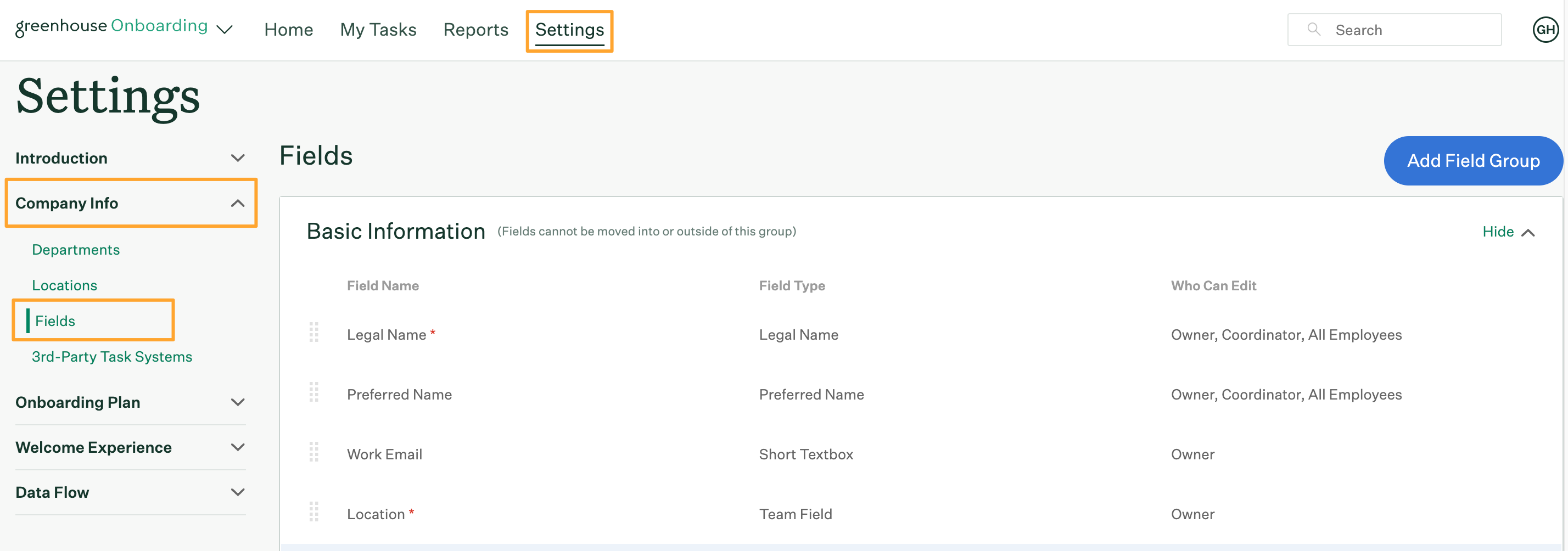1568x551 pixels.
Task: Select the Preferred Name field name
Action: [399, 395]
